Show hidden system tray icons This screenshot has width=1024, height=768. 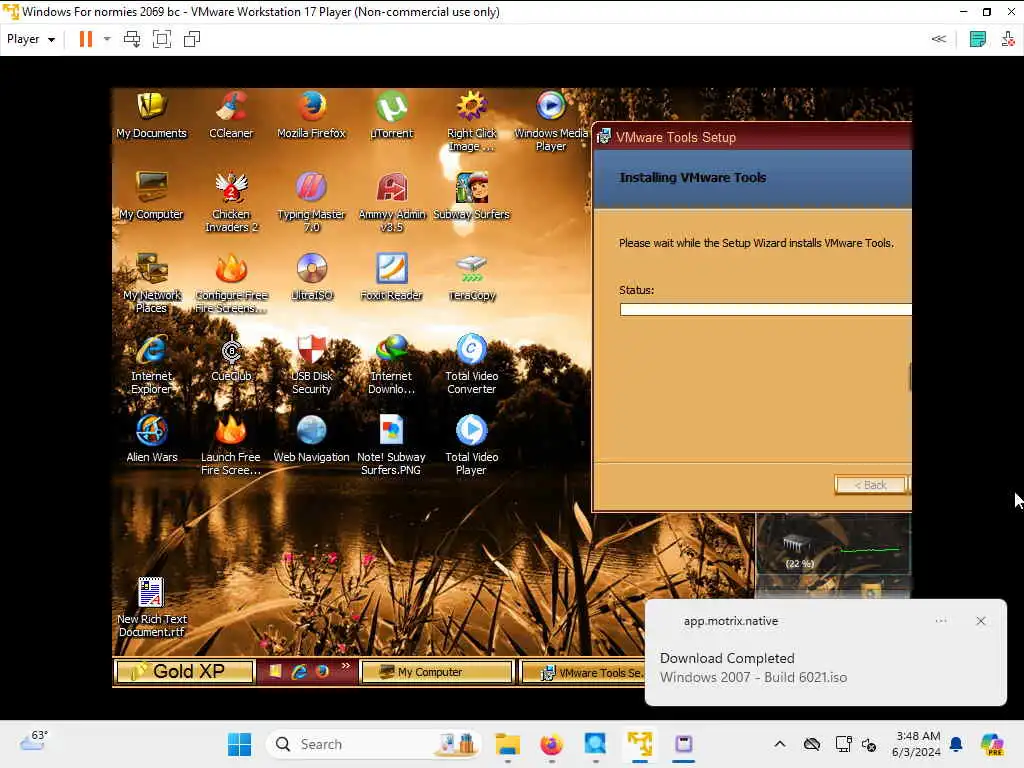[x=780, y=744]
